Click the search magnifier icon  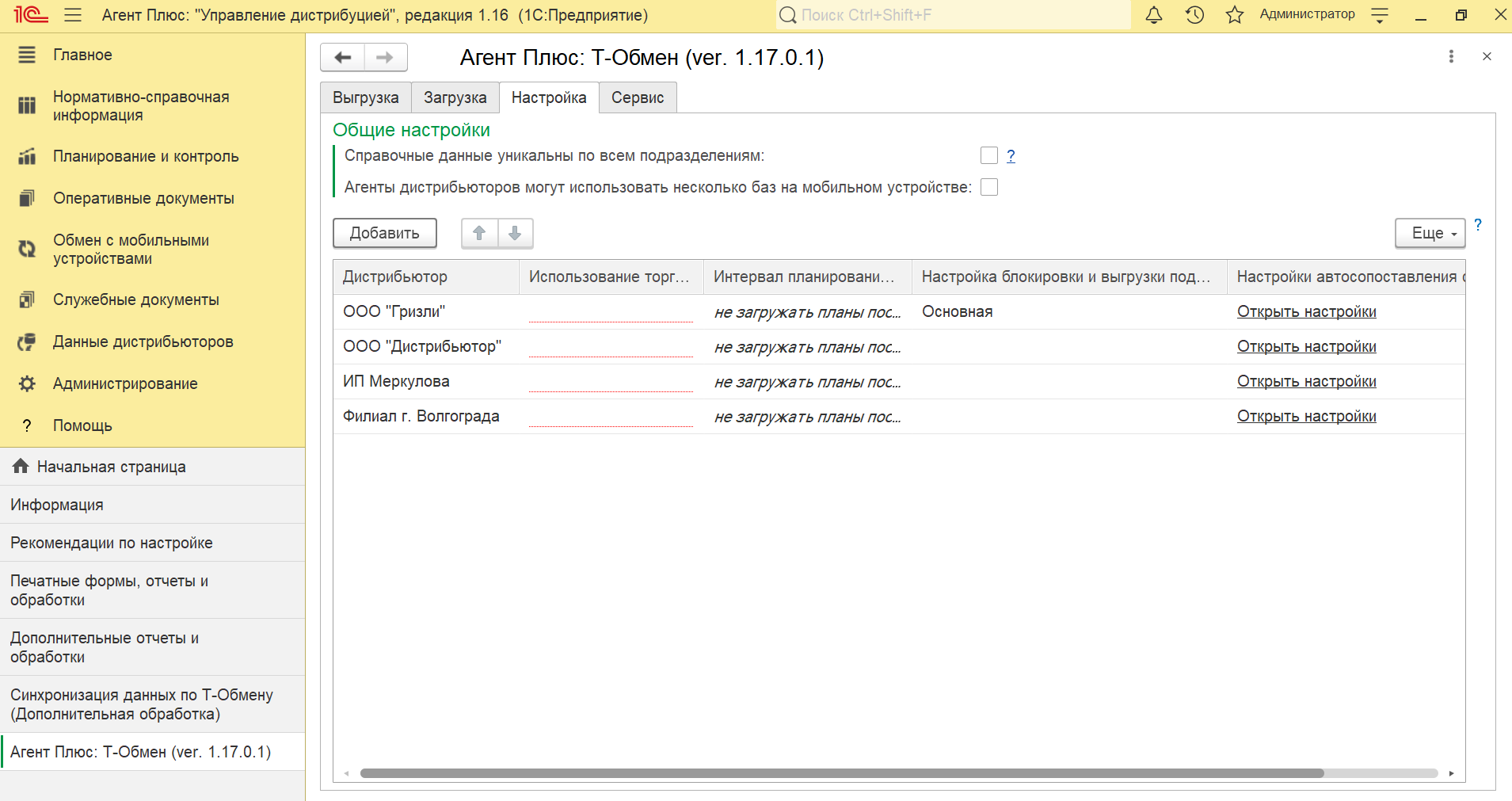(787, 15)
